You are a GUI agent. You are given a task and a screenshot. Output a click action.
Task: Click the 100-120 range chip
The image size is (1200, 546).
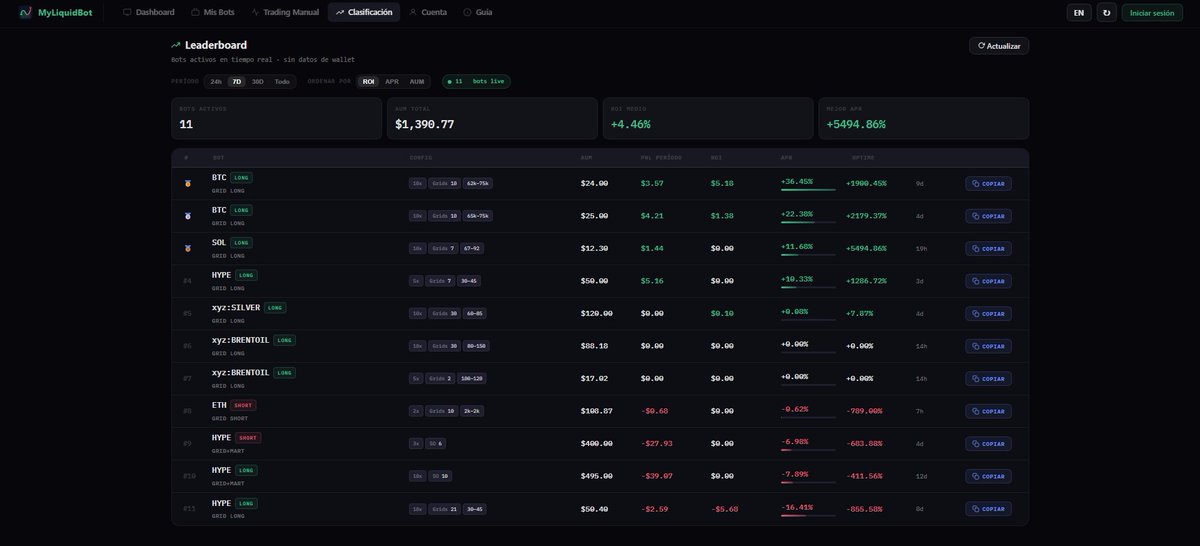tap(472, 379)
